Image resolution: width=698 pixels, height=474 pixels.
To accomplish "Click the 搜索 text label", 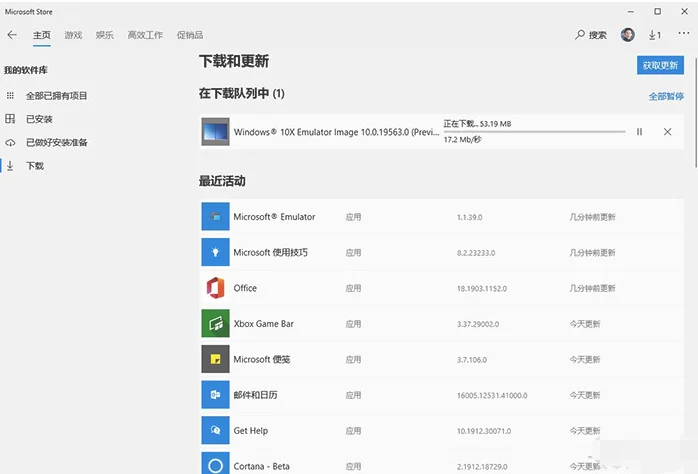I will pyautogui.click(x=598, y=35).
